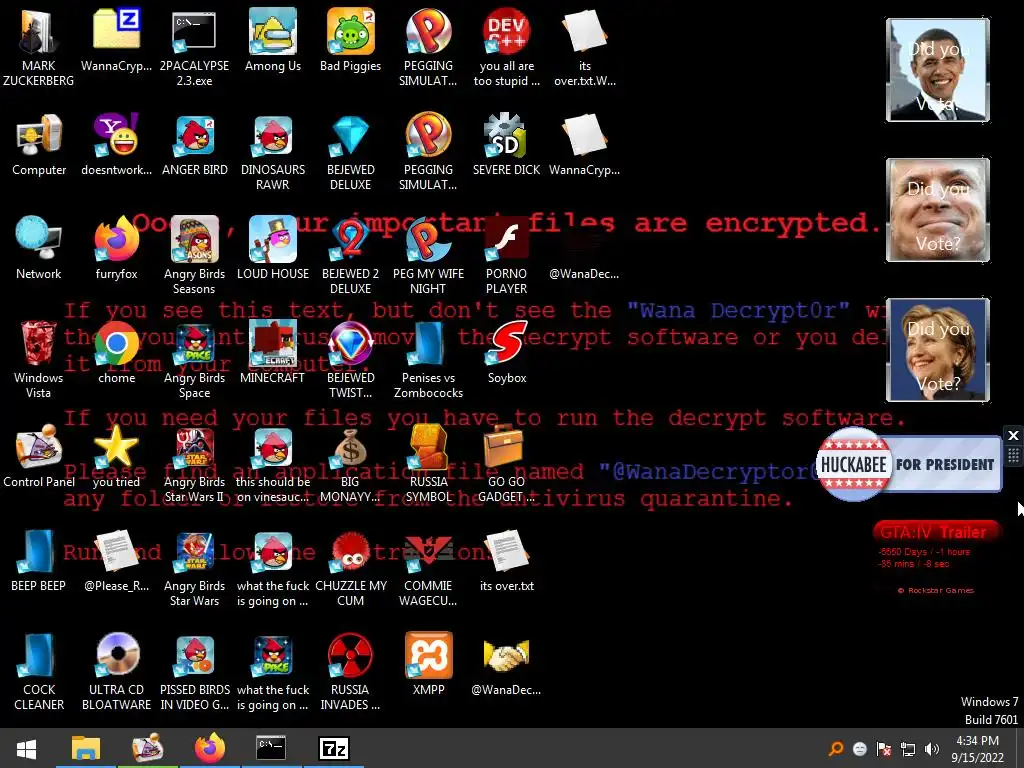Open the MARK ZUCKERBERG desktop icon
1024x768 pixels.
click(39, 47)
